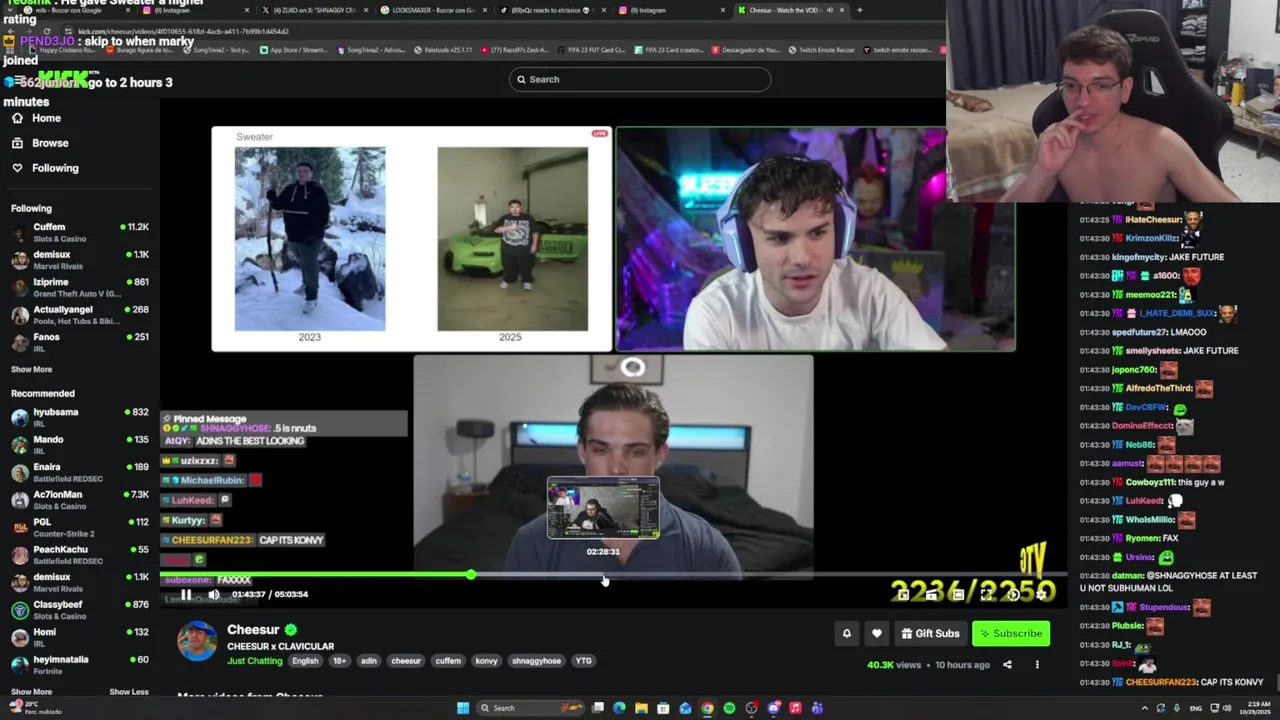Click the video progress bar playhead
This screenshot has width=1280, height=720.
click(470, 575)
